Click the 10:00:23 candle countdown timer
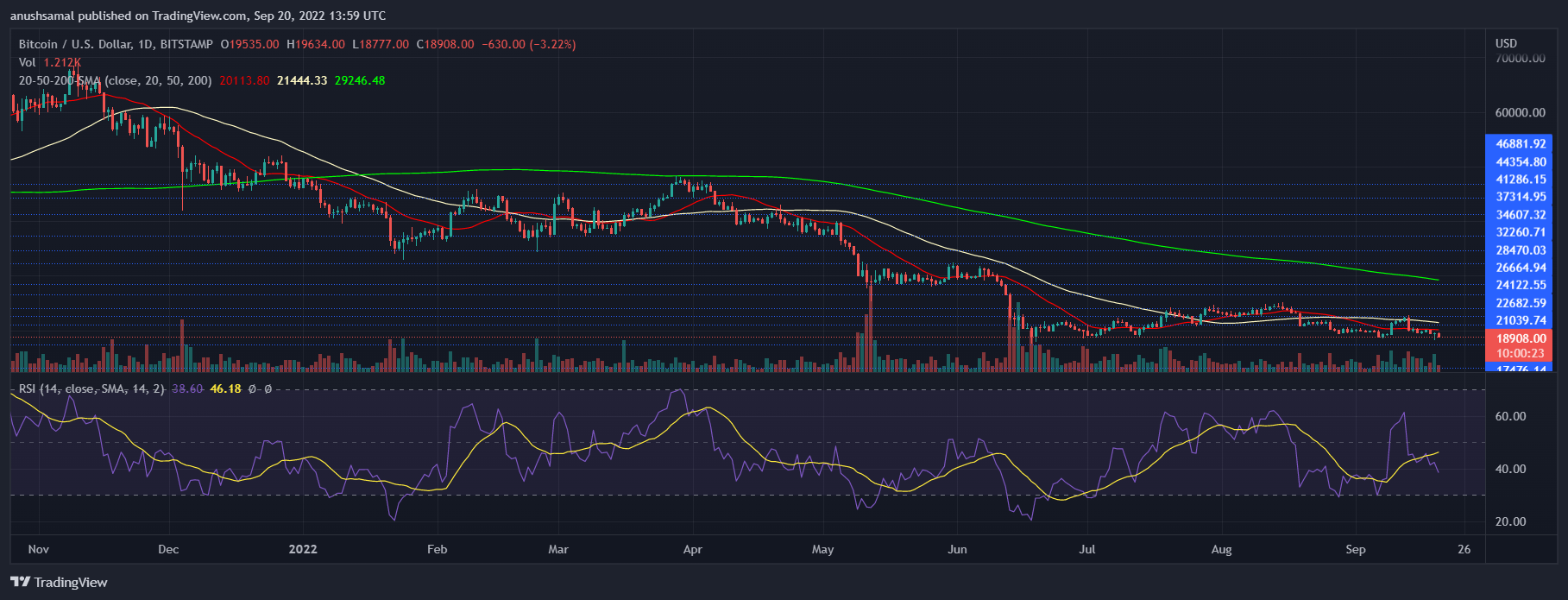The width and height of the screenshot is (1568, 600). point(1519,353)
